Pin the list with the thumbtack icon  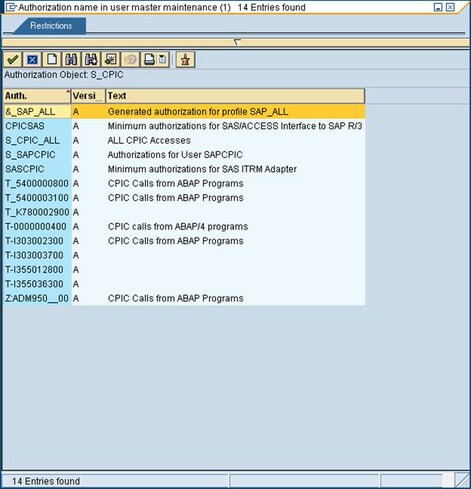pos(185,60)
